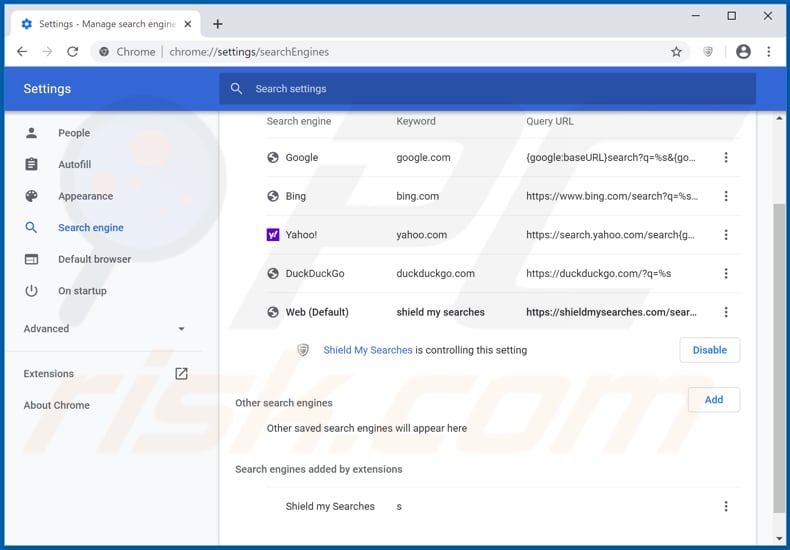Click the forward navigation arrow

pos(47,51)
